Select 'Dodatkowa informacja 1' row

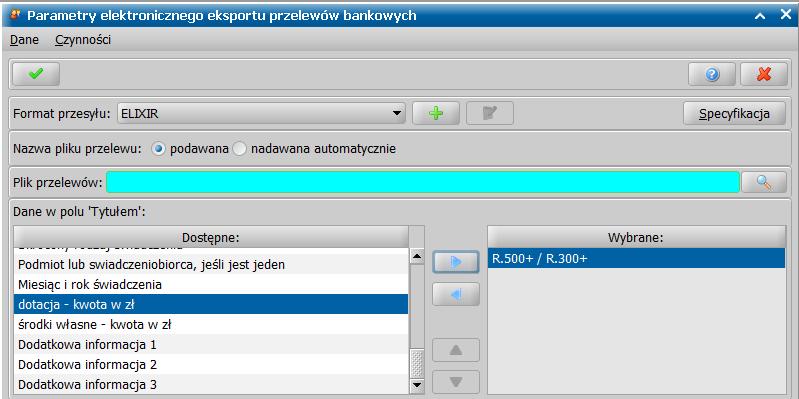(x=211, y=344)
